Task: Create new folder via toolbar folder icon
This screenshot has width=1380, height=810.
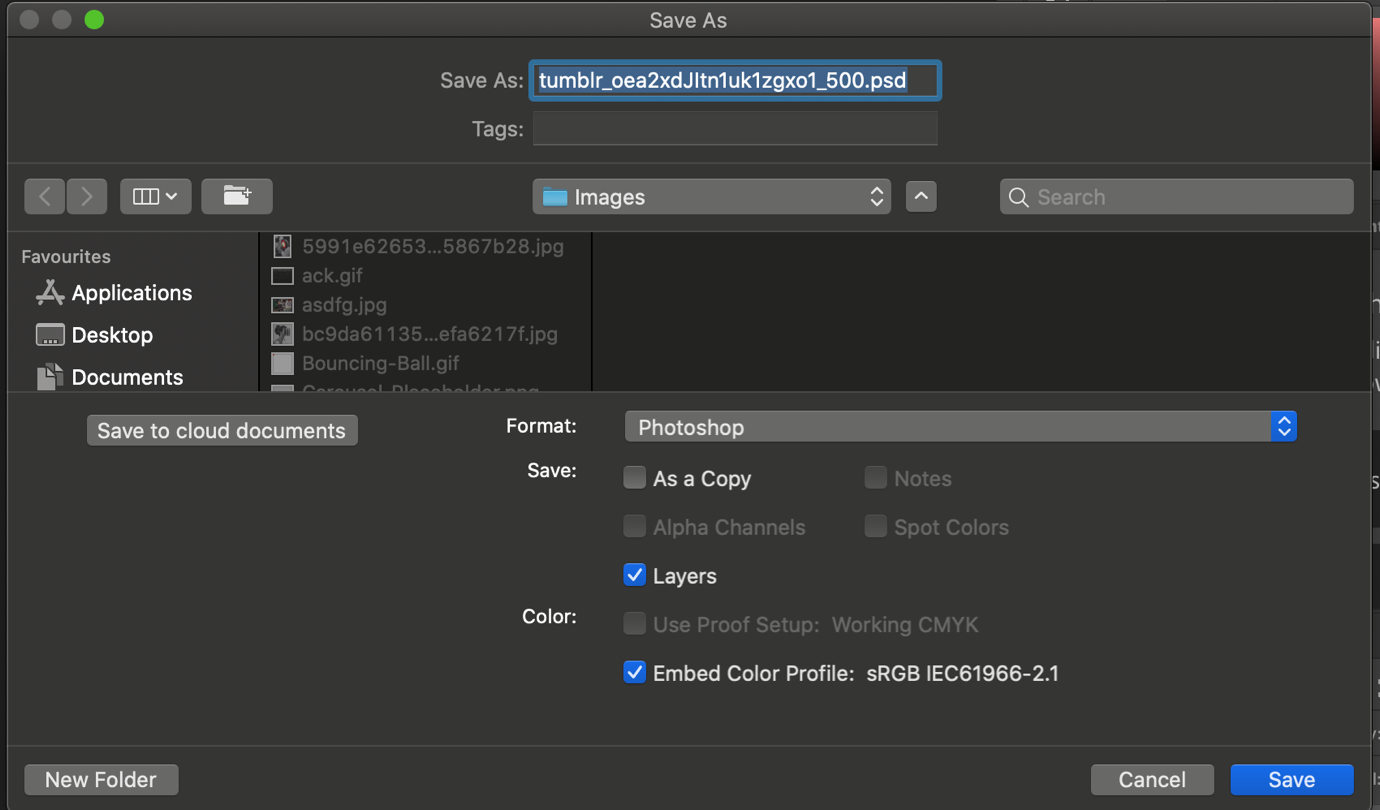Action: (x=237, y=197)
